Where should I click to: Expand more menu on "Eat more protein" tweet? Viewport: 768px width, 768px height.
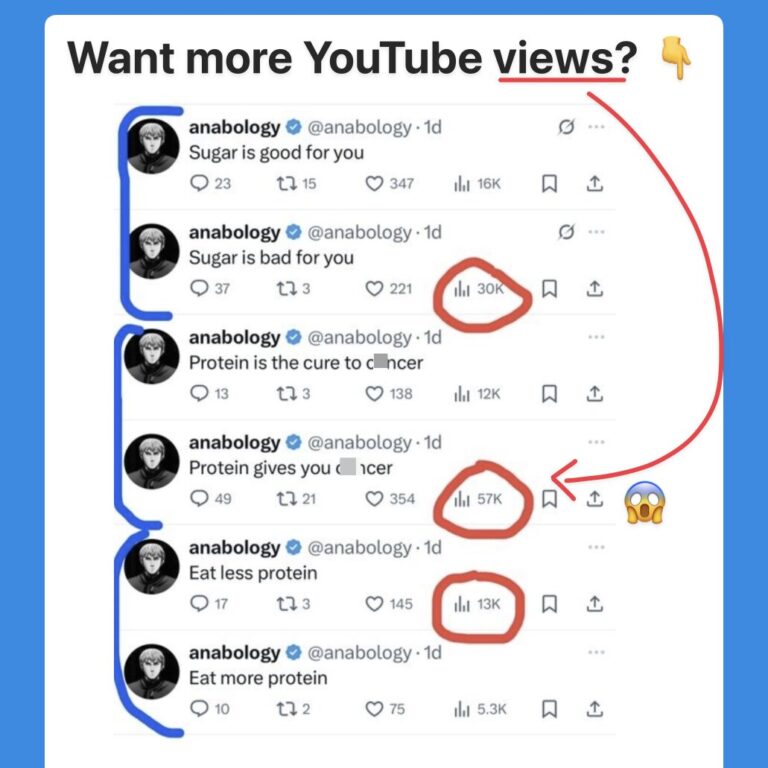point(596,652)
